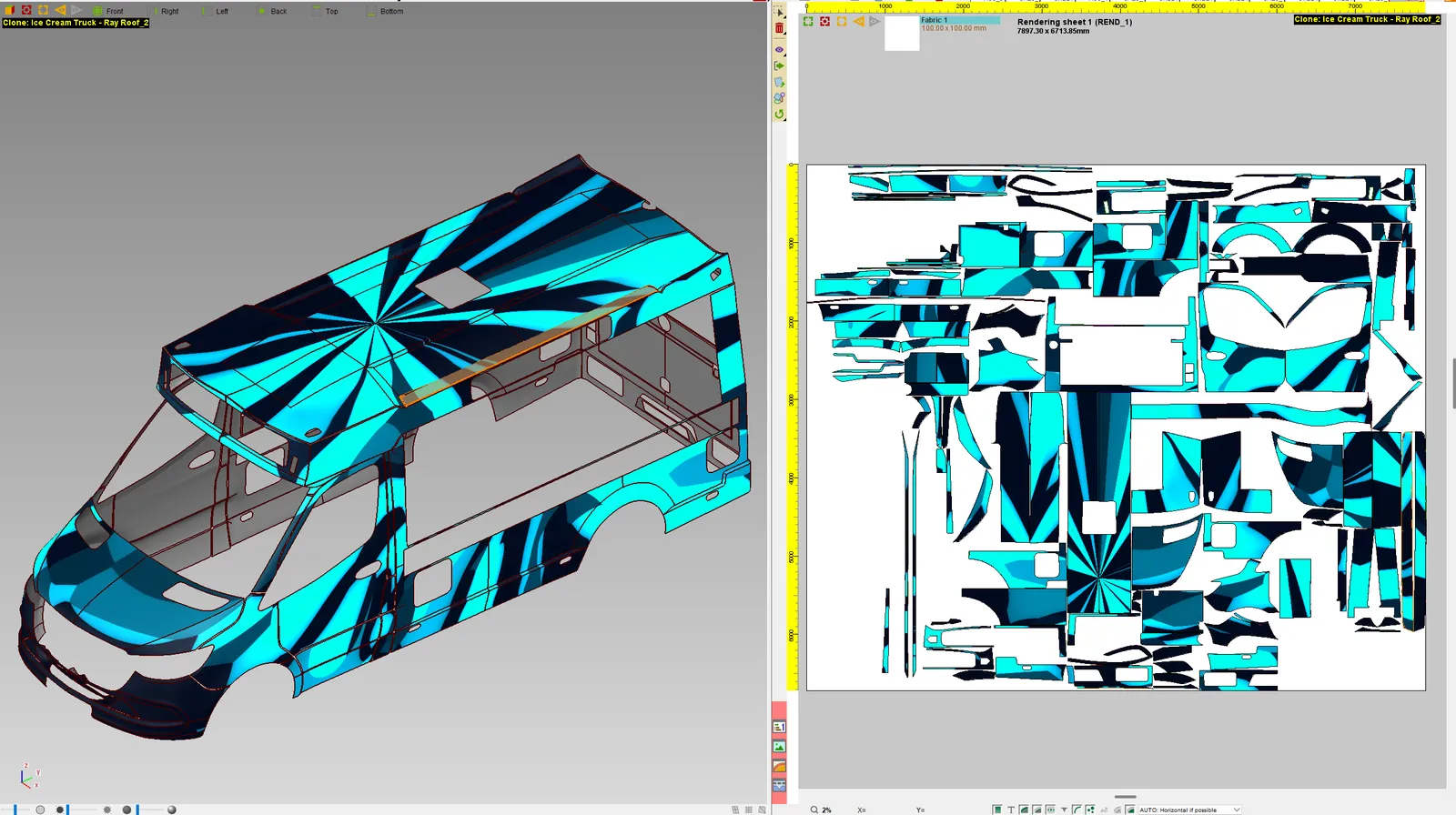
Task: Open the 'AUTO: Horizontal if possible' dropdown
Action: pos(1190,810)
